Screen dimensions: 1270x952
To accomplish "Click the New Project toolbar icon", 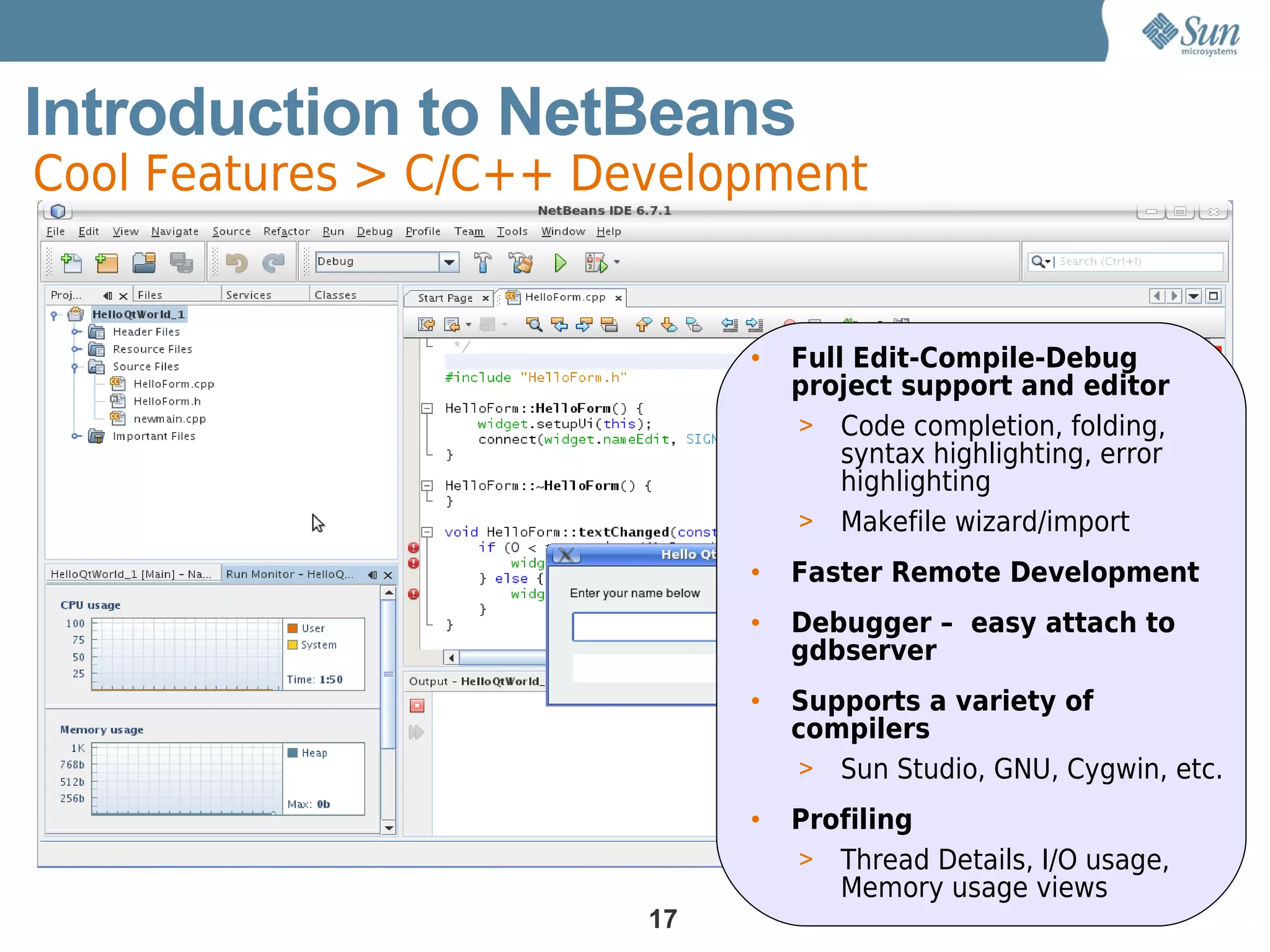I will click(x=107, y=263).
